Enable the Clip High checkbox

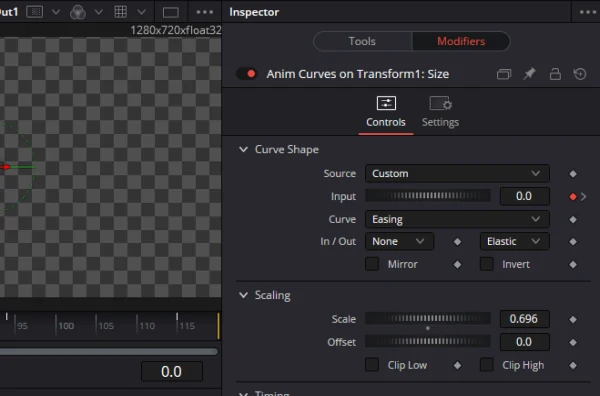[x=487, y=365]
